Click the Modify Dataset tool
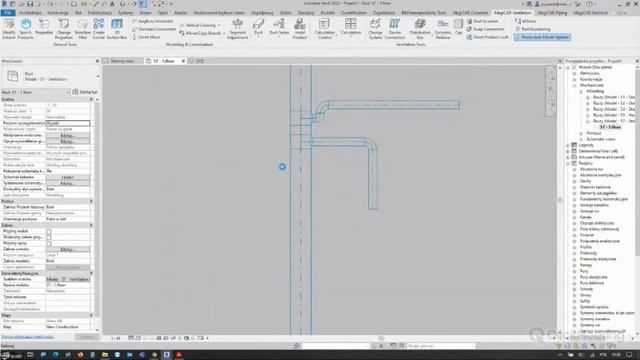640x360 pixels. point(9,29)
